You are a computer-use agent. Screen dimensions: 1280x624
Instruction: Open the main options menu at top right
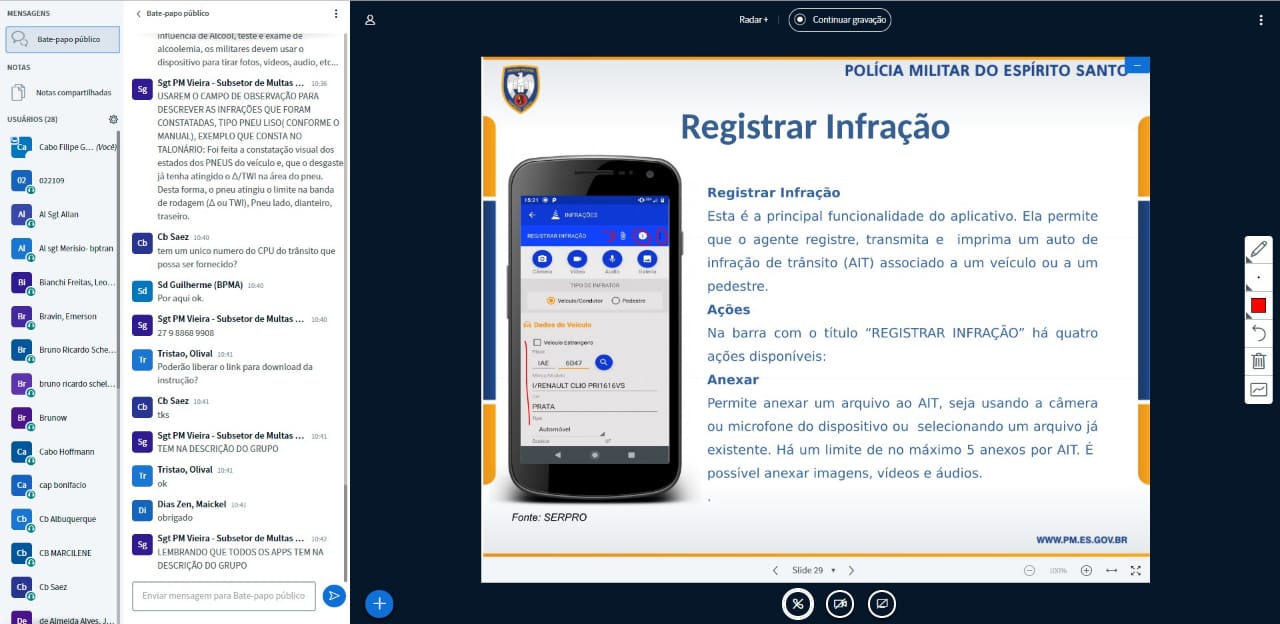(x=1261, y=19)
